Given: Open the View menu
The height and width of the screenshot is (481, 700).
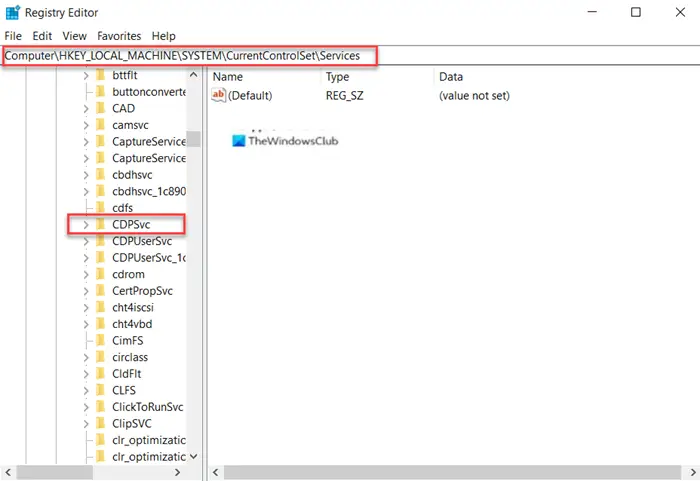Looking at the screenshot, I should (x=74, y=36).
